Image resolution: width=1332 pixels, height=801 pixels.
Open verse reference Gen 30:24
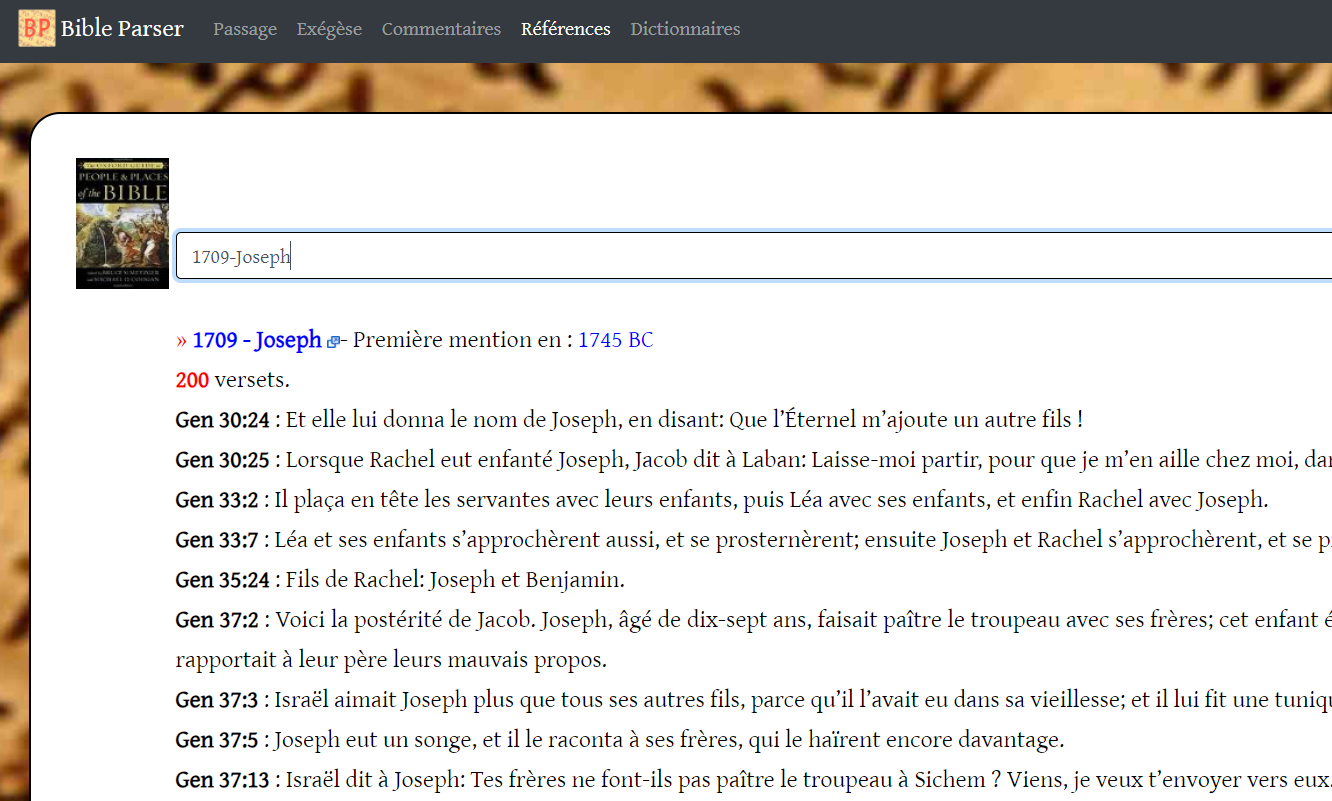coord(222,420)
